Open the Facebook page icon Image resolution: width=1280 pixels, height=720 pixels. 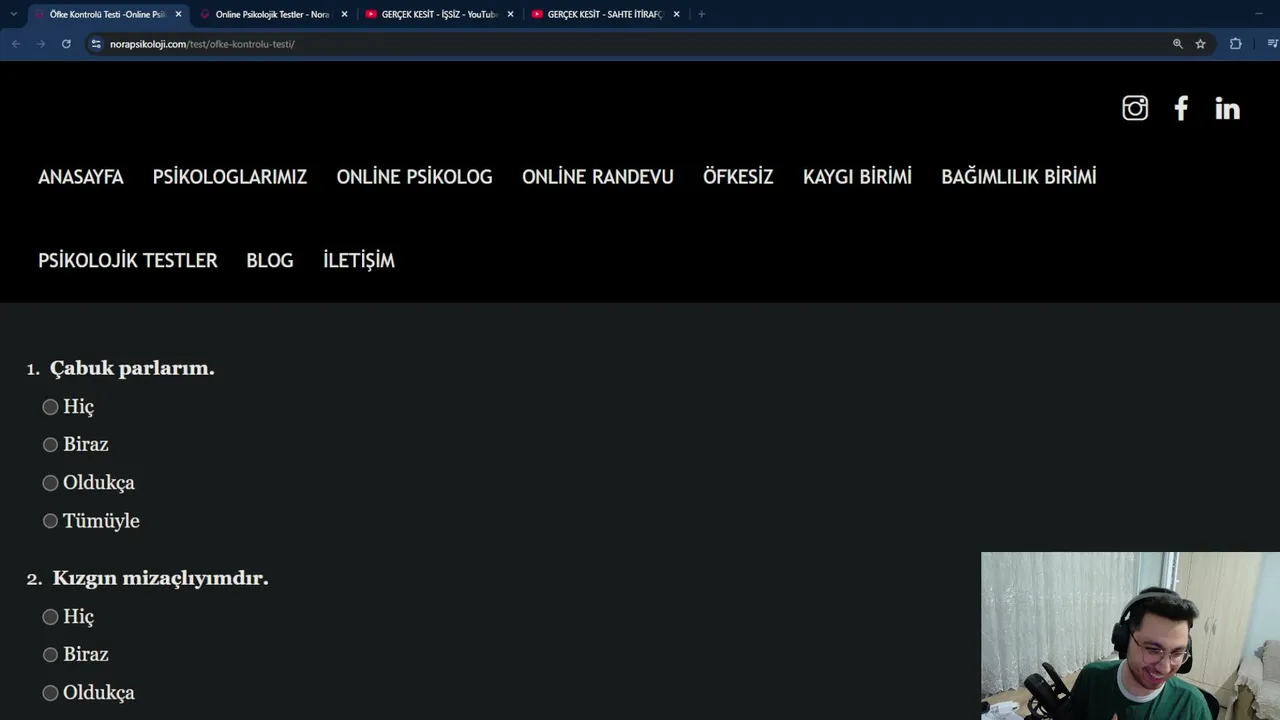pos(1181,108)
